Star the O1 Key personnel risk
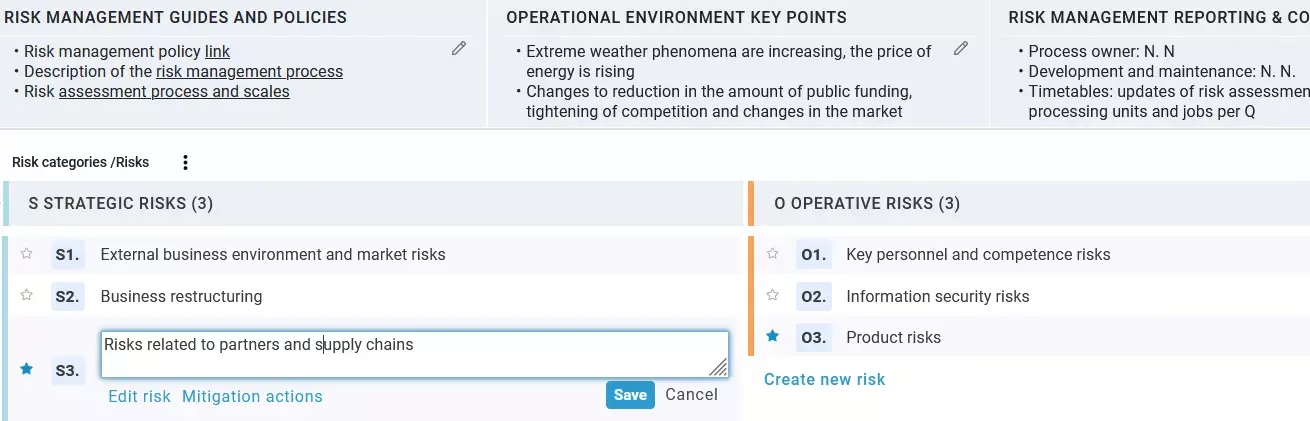Viewport: 1310px width, 421px height. pos(772,254)
